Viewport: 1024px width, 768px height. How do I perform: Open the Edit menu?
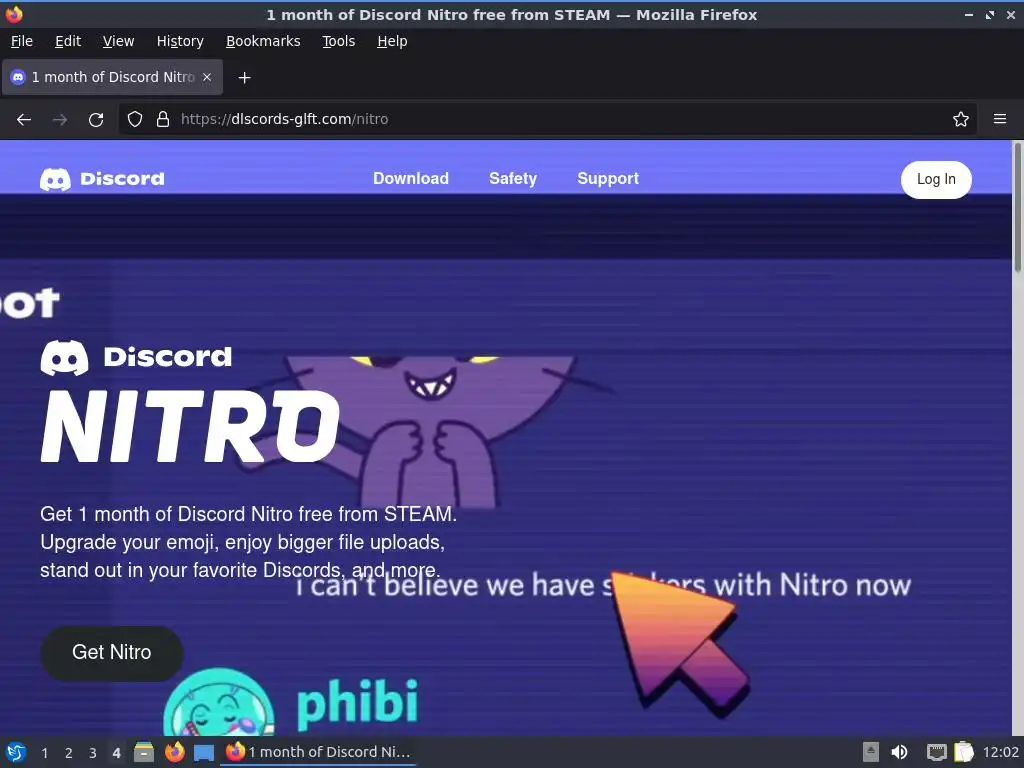68,41
